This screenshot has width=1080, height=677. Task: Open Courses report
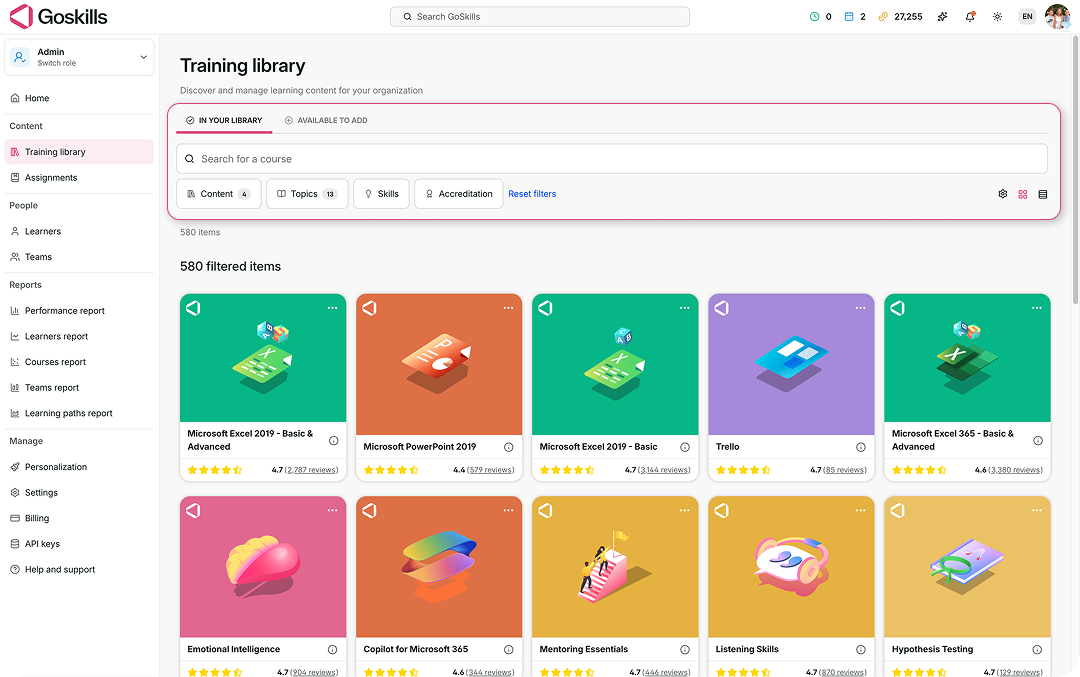[x=79, y=362]
